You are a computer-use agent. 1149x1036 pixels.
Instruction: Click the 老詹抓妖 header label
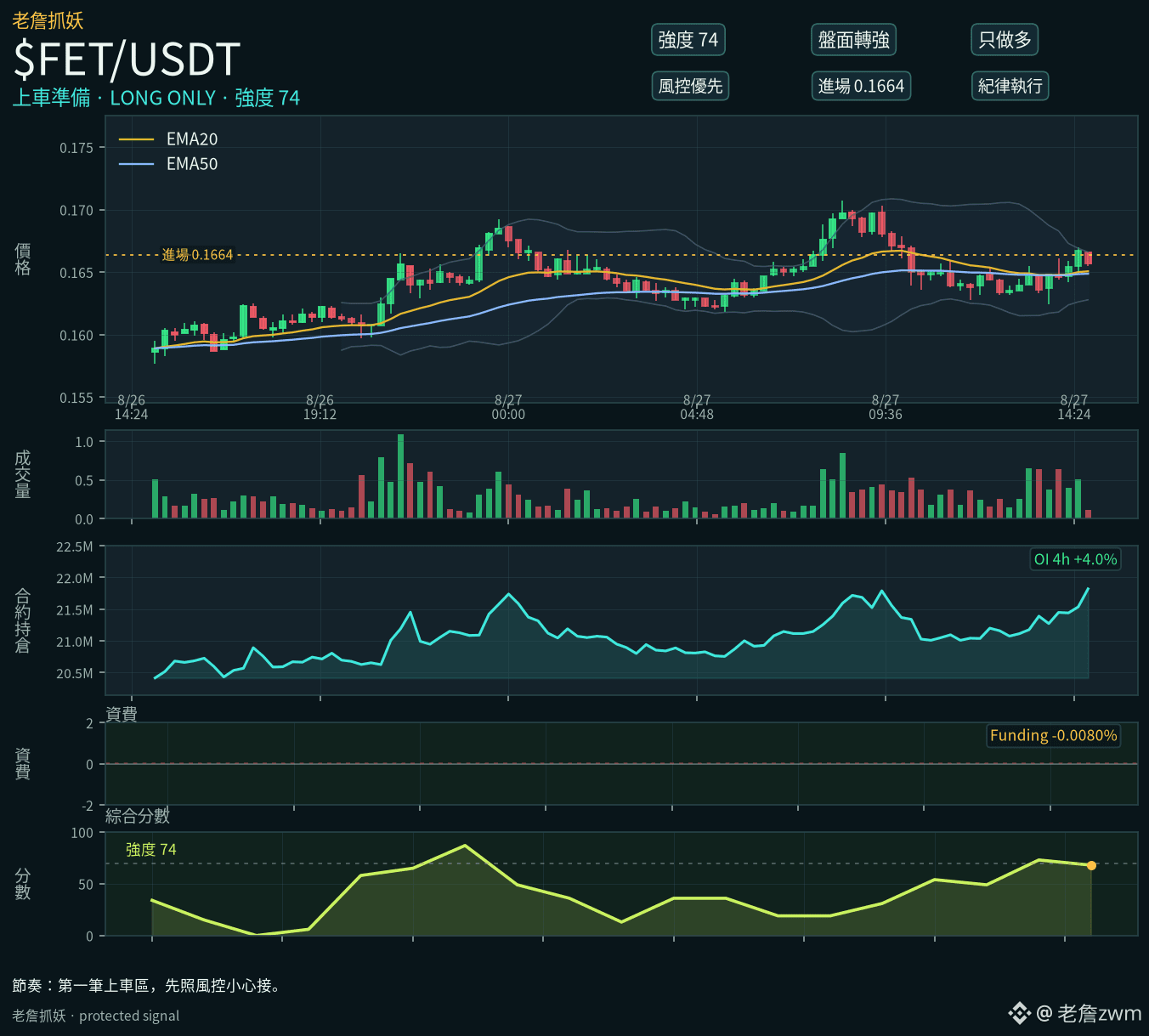pyautogui.click(x=48, y=20)
